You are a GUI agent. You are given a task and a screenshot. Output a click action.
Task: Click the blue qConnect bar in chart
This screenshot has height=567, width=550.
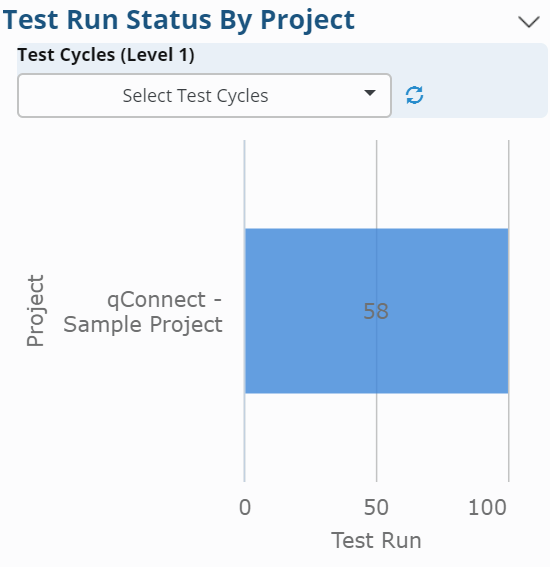coord(377,311)
